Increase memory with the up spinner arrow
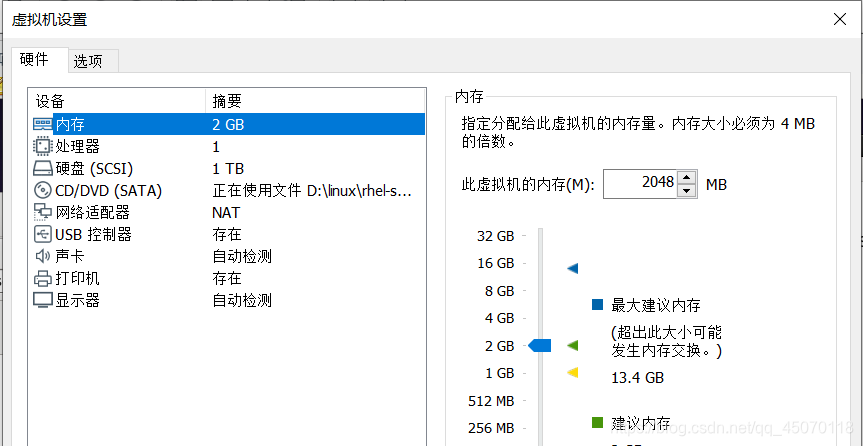 [x=686, y=177]
